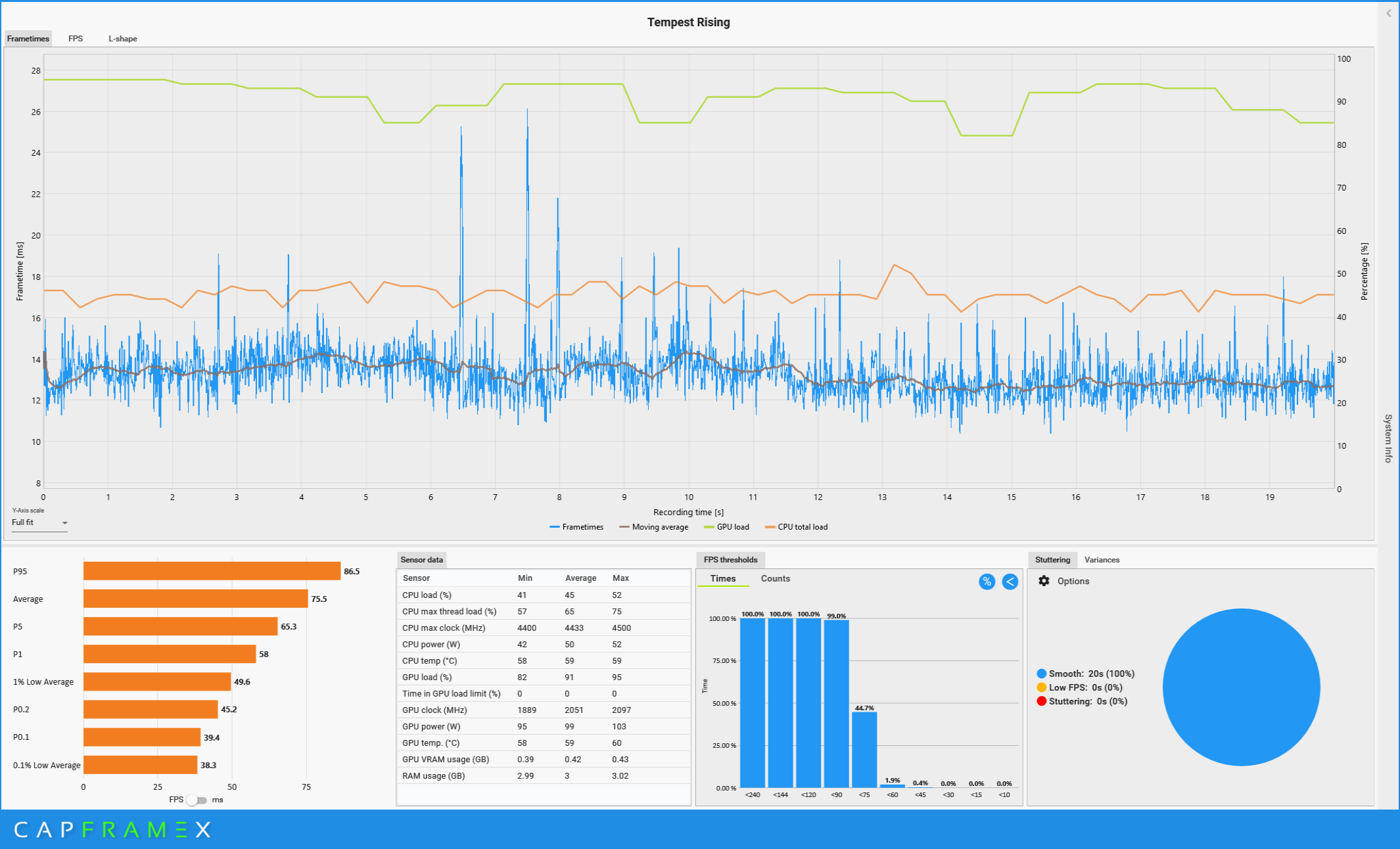1400x849 pixels.
Task: Expand the System Info panel via top-right chevron
Action: point(1389,12)
